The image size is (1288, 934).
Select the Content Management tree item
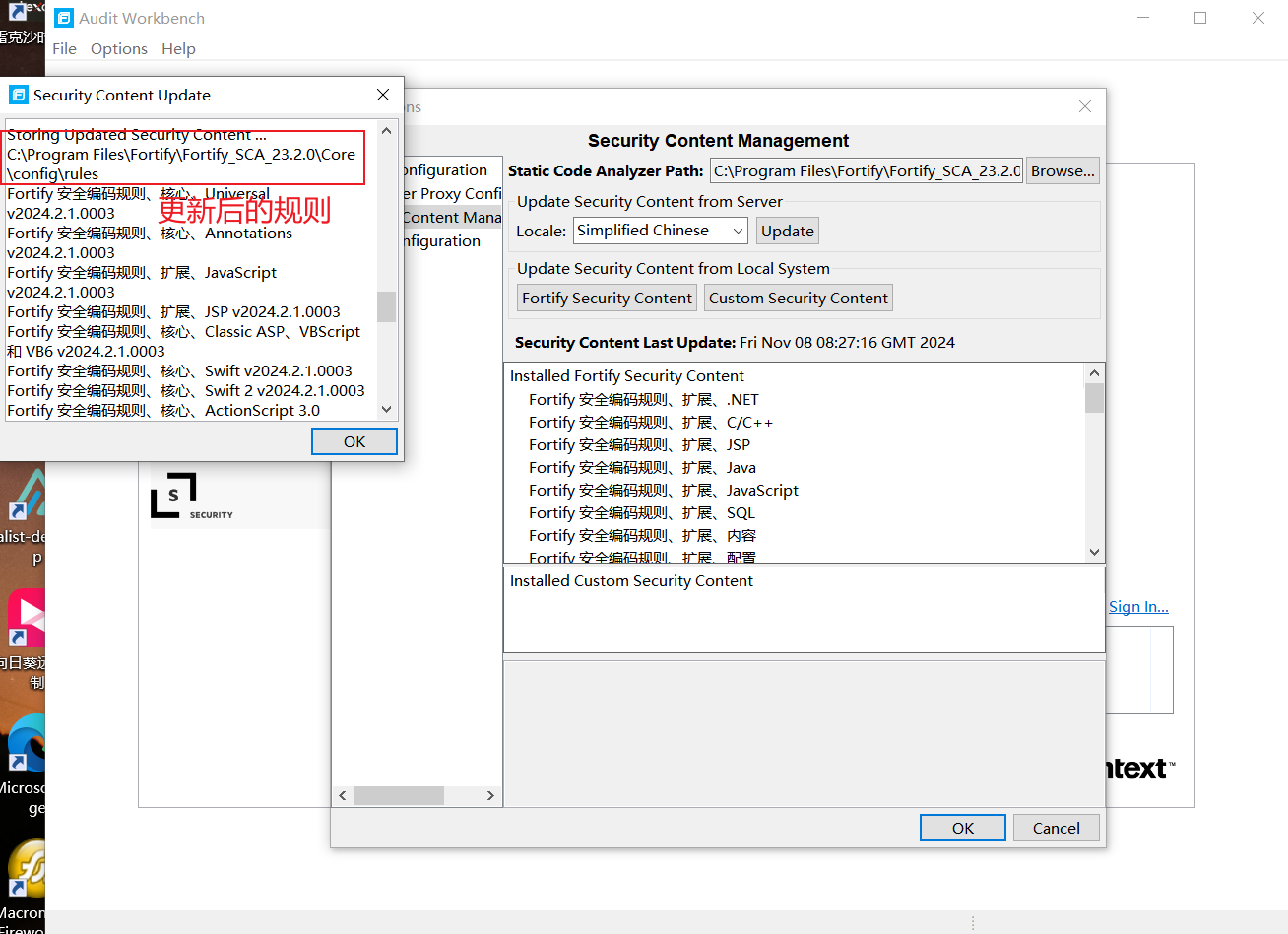452,217
